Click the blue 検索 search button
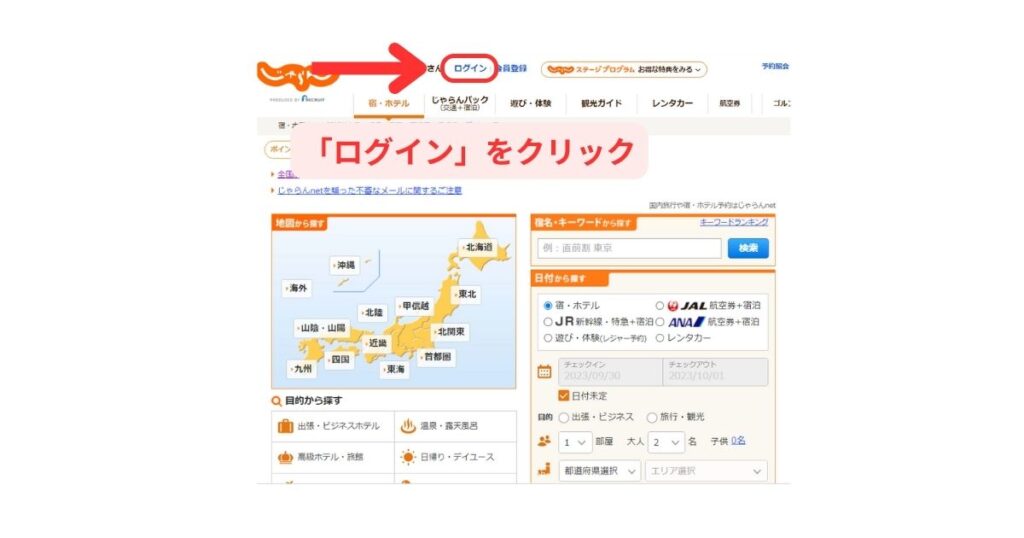The height and width of the screenshot is (538, 1024). [x=748, y=248]
